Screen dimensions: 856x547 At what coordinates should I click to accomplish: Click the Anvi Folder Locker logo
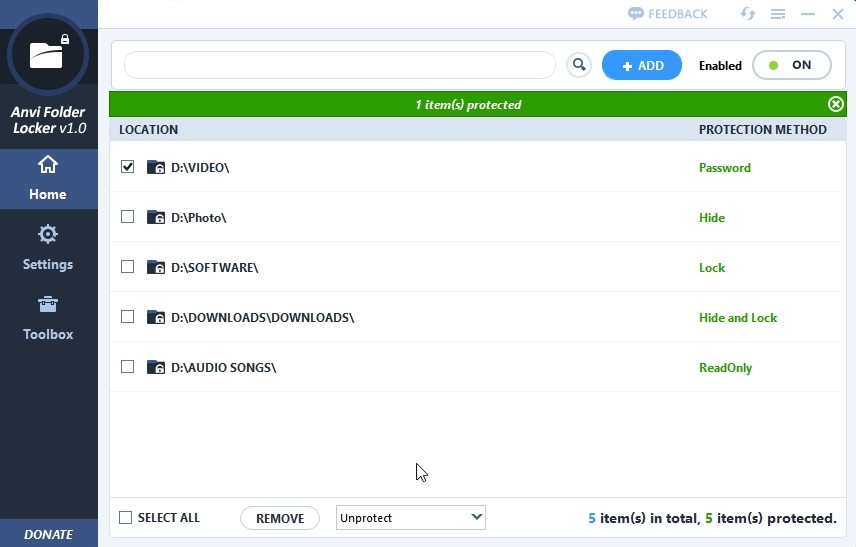coord(48,54)
